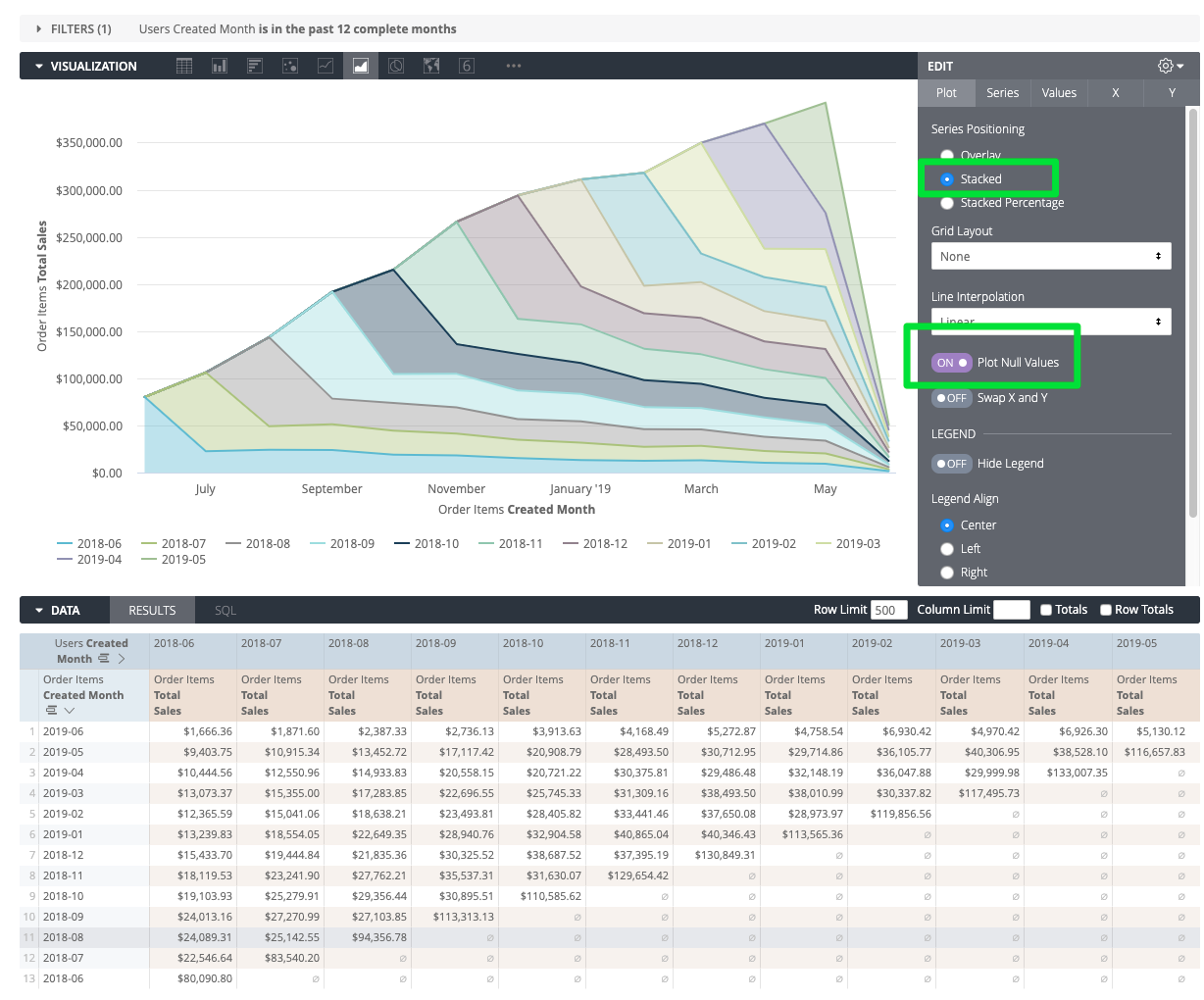Select the Single Value visualization icon
The height and width of the screenshot is (1000, 1204).
pos(467,66)
